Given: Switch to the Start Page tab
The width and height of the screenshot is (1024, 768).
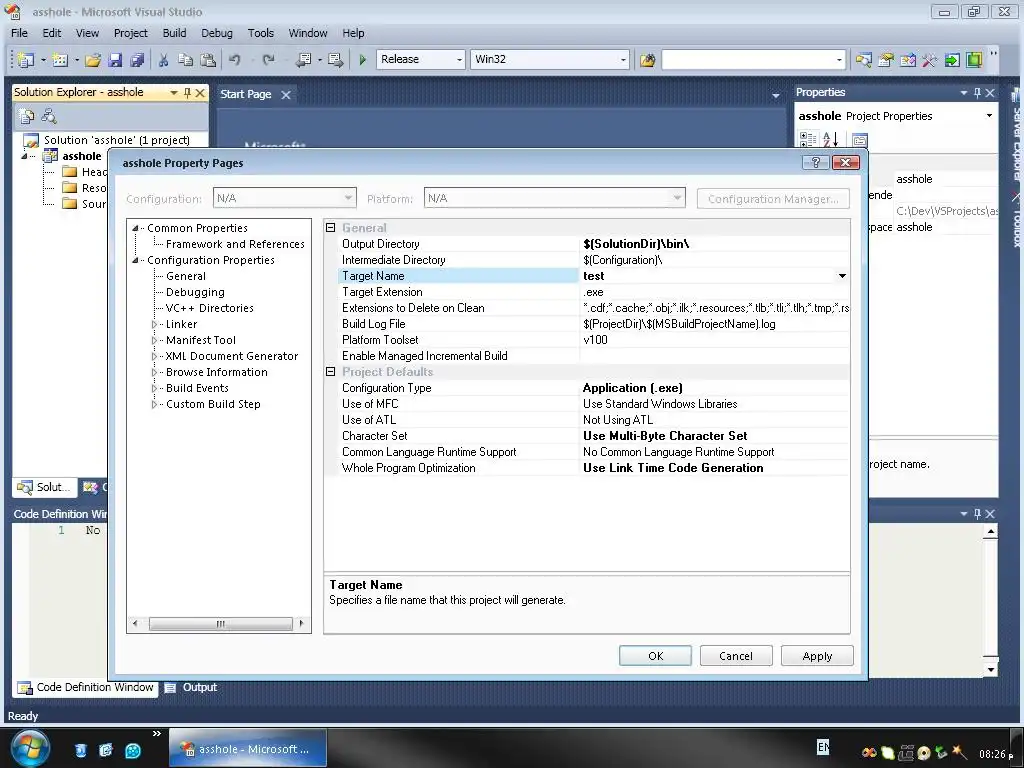Looking at the screenshot, I should (x=246, y=94).
